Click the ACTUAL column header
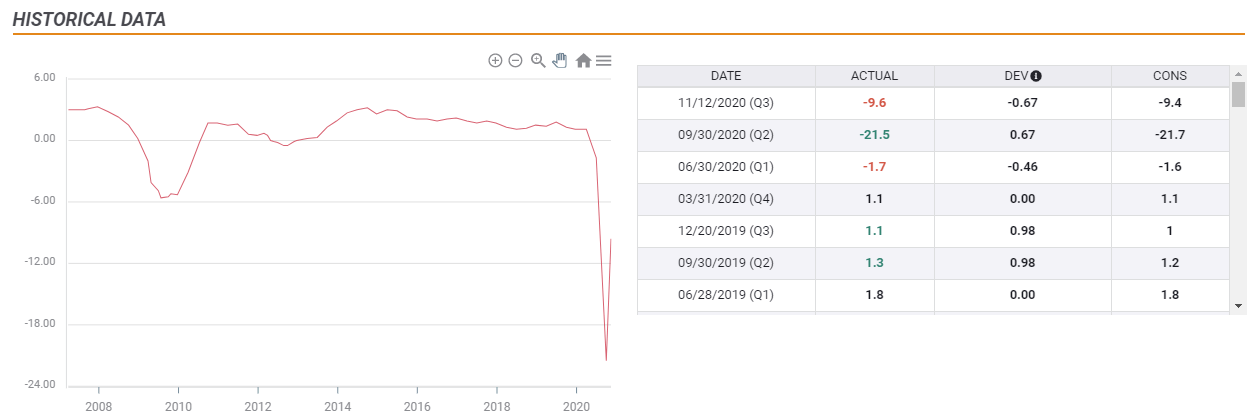1256x420 pixels. click(x=875, y=76)
